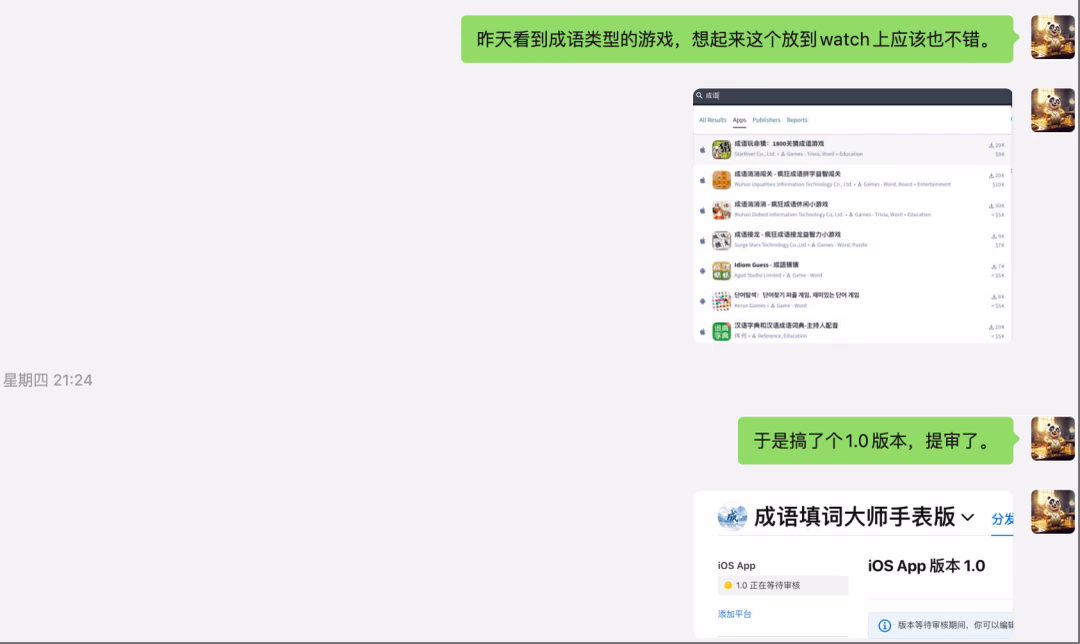Screen dimensions: 1080x644
Task: Expand the chevron next to 成语填词大师手表版
Action: (968, 517)
